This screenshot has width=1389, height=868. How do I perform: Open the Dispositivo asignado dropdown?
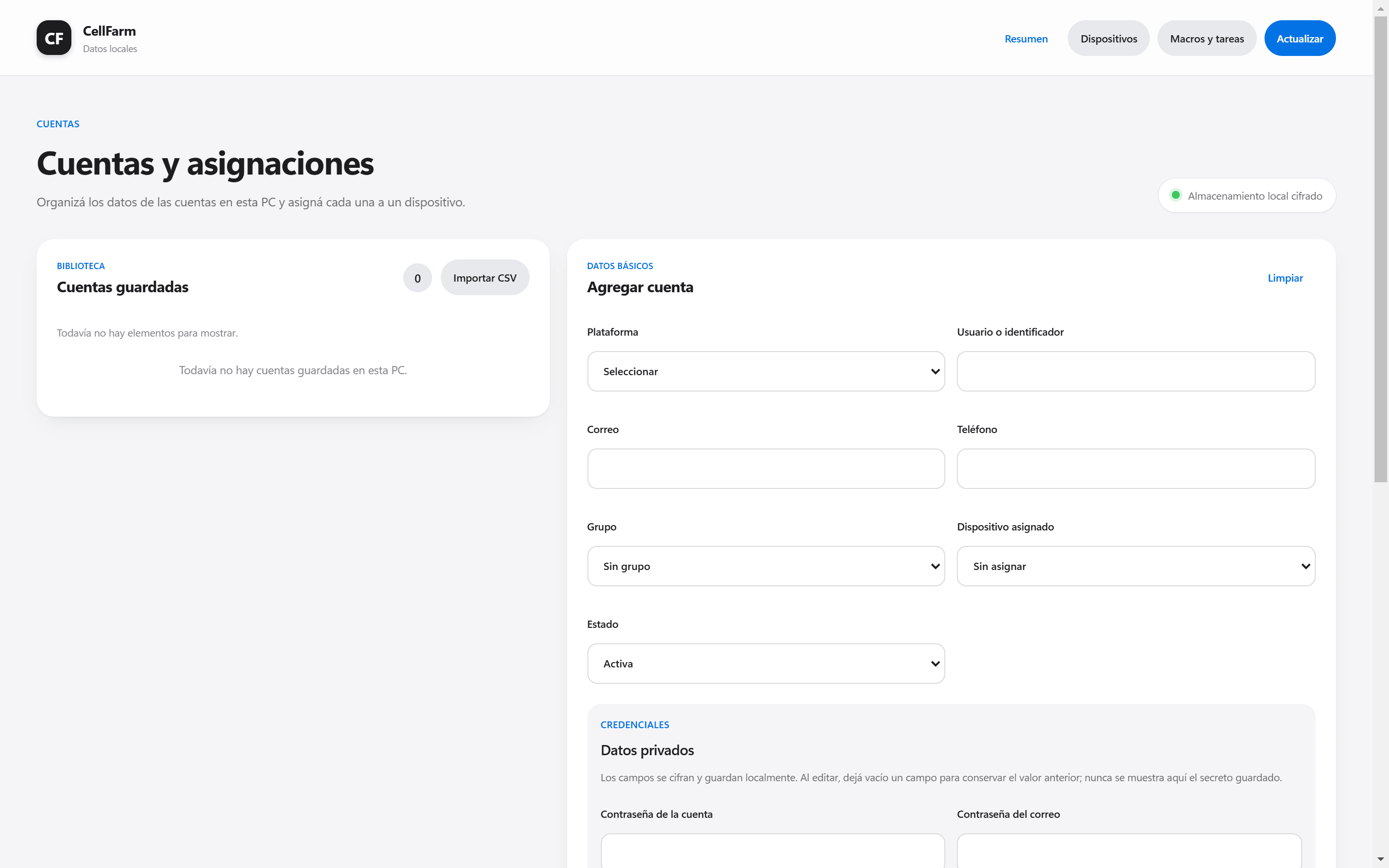point(1136,566)
